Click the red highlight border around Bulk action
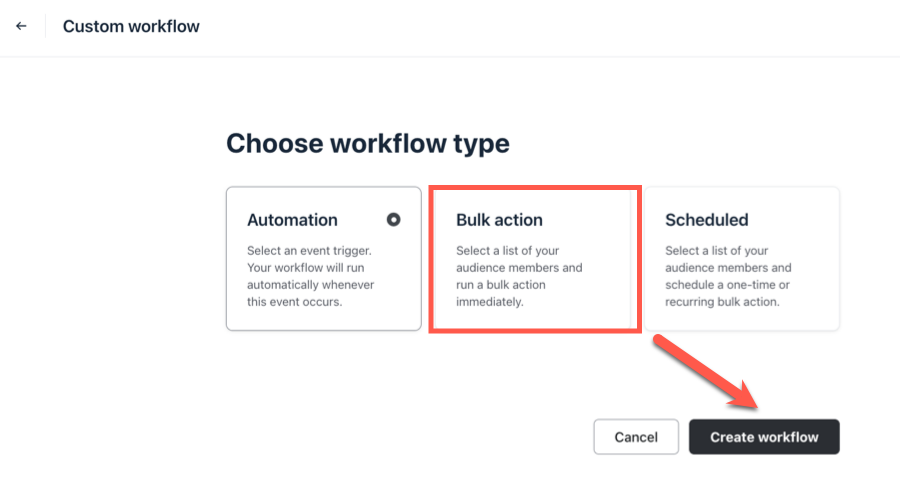 click(x=431, y=258)
